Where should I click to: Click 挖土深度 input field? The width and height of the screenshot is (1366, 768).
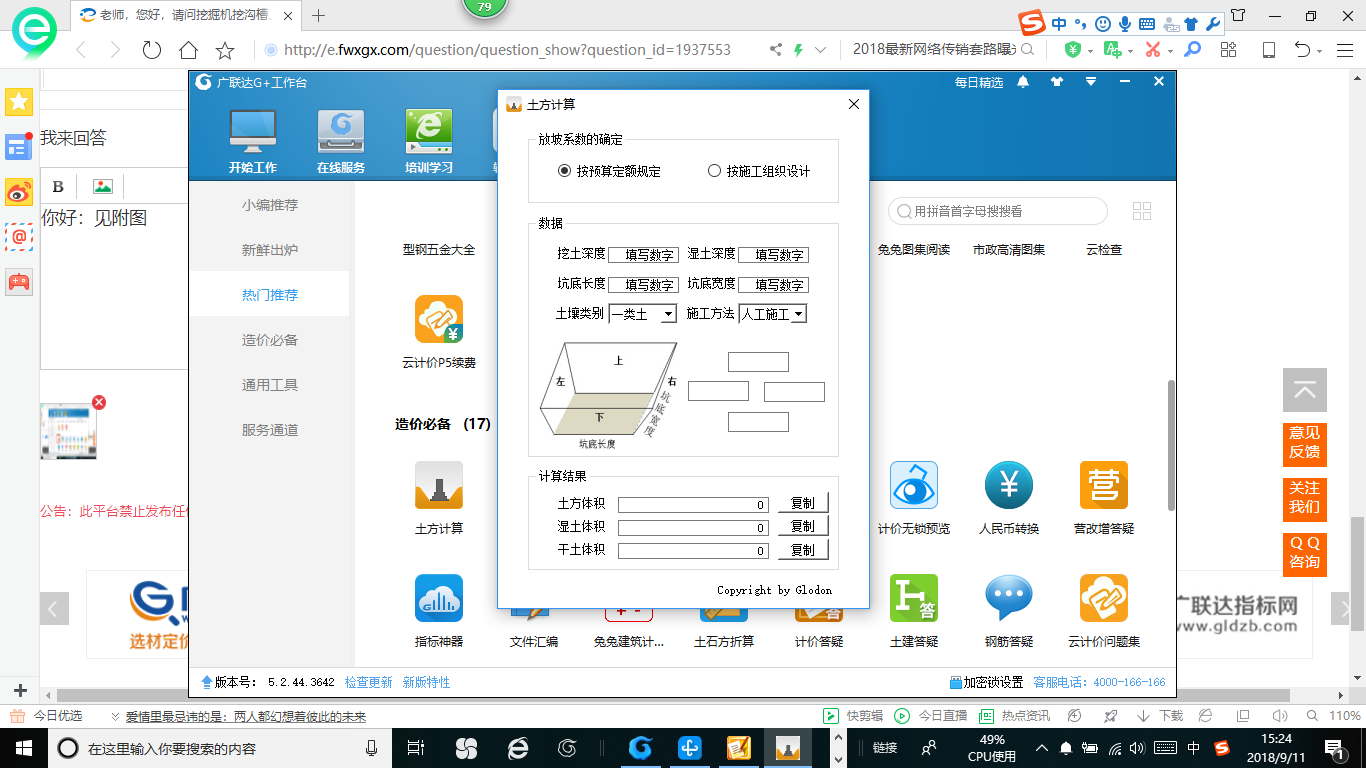coord(643,255)
